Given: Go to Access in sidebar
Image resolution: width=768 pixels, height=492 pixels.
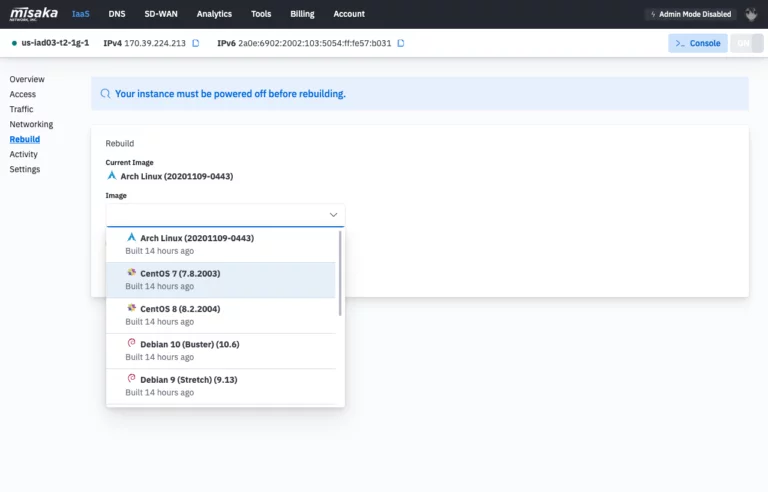Looking at the screenshot, I should [23, 94].
